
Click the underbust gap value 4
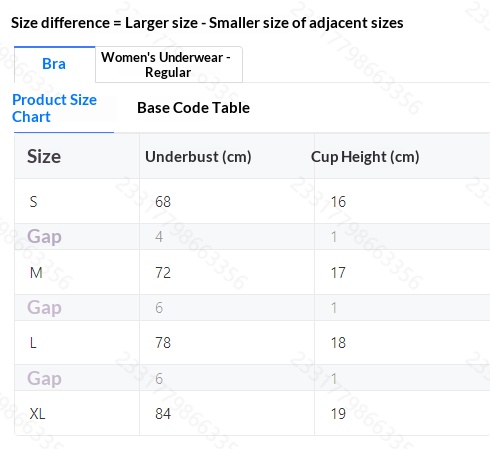[x=159, y=237]
